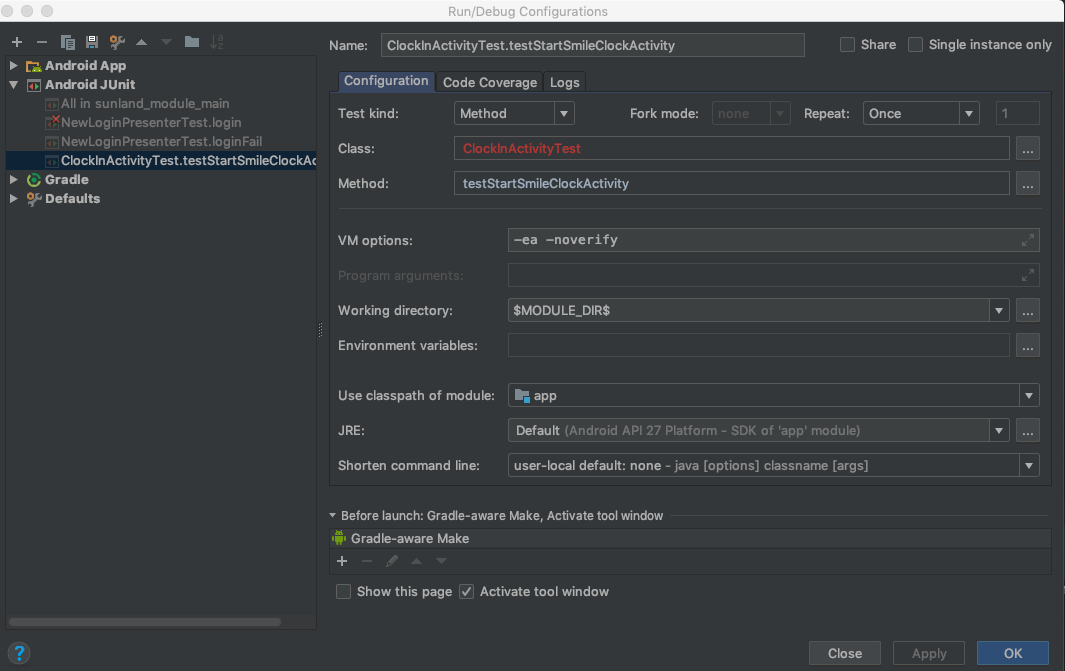Open edit defaults wrench icon
The image size is (1065, 671).
point(117,42)
